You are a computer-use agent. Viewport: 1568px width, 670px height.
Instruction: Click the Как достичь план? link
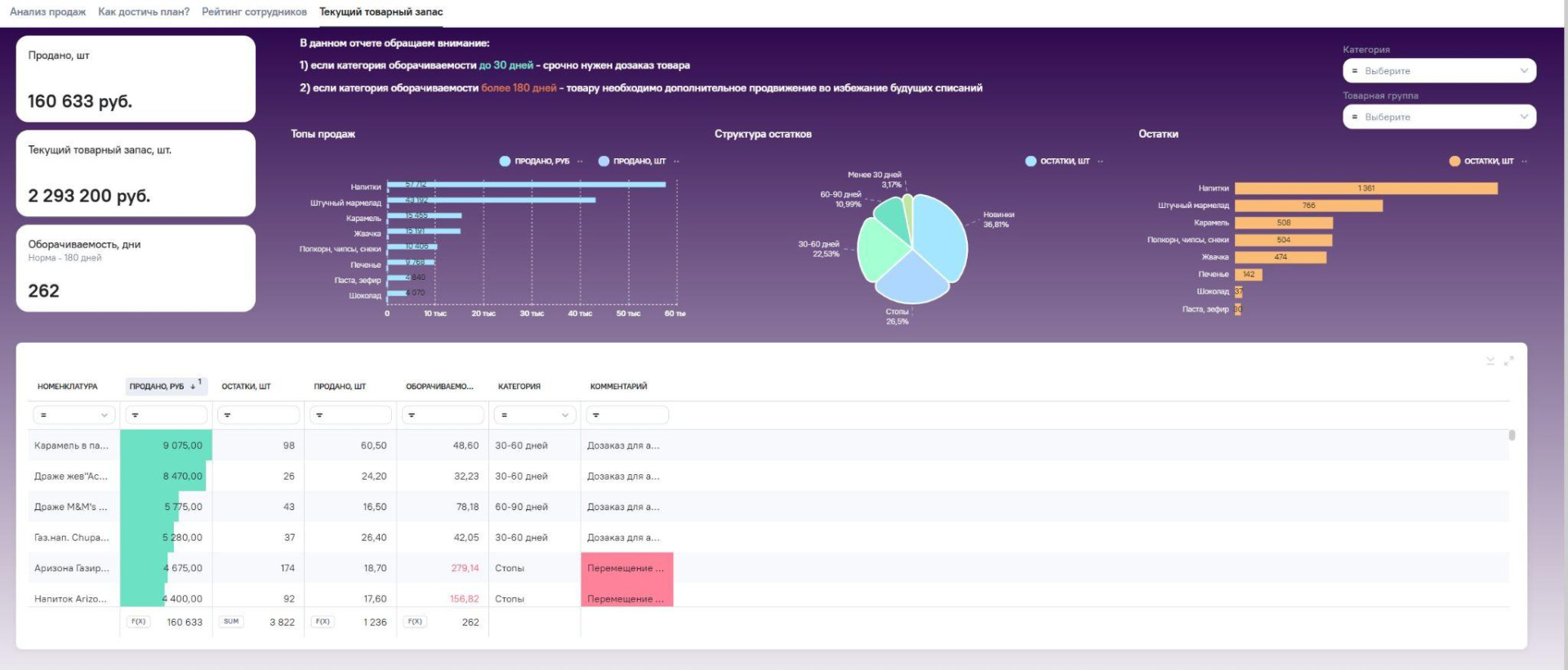pos(144,12)
